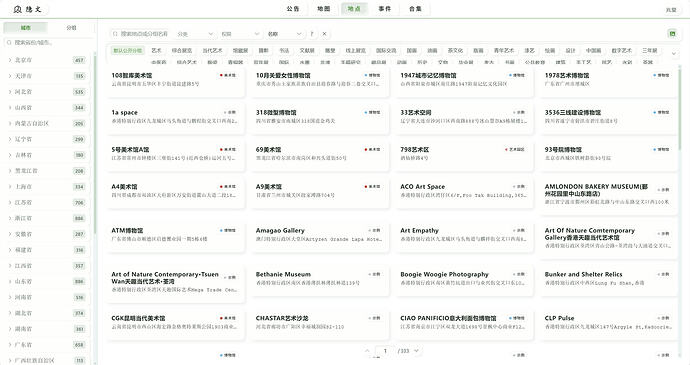Toggle the 线上展览 tag filter

(x=356, y=51)
